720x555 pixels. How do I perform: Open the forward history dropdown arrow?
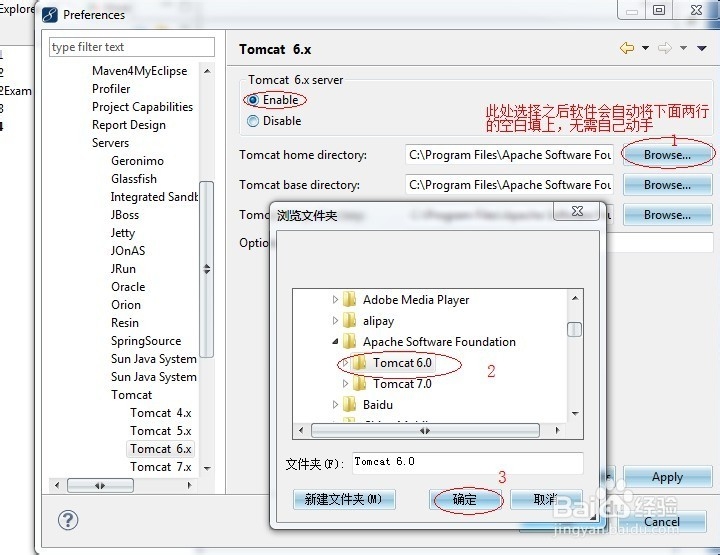coord(683,48)
